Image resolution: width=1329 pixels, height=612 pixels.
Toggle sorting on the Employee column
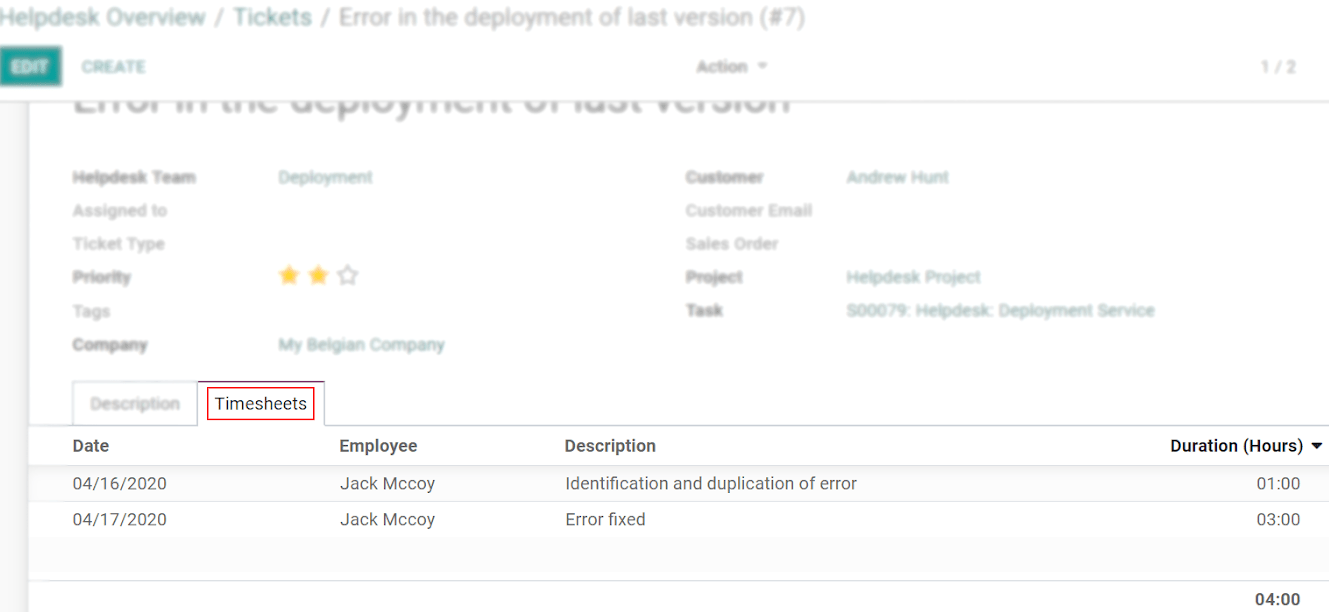378,446
